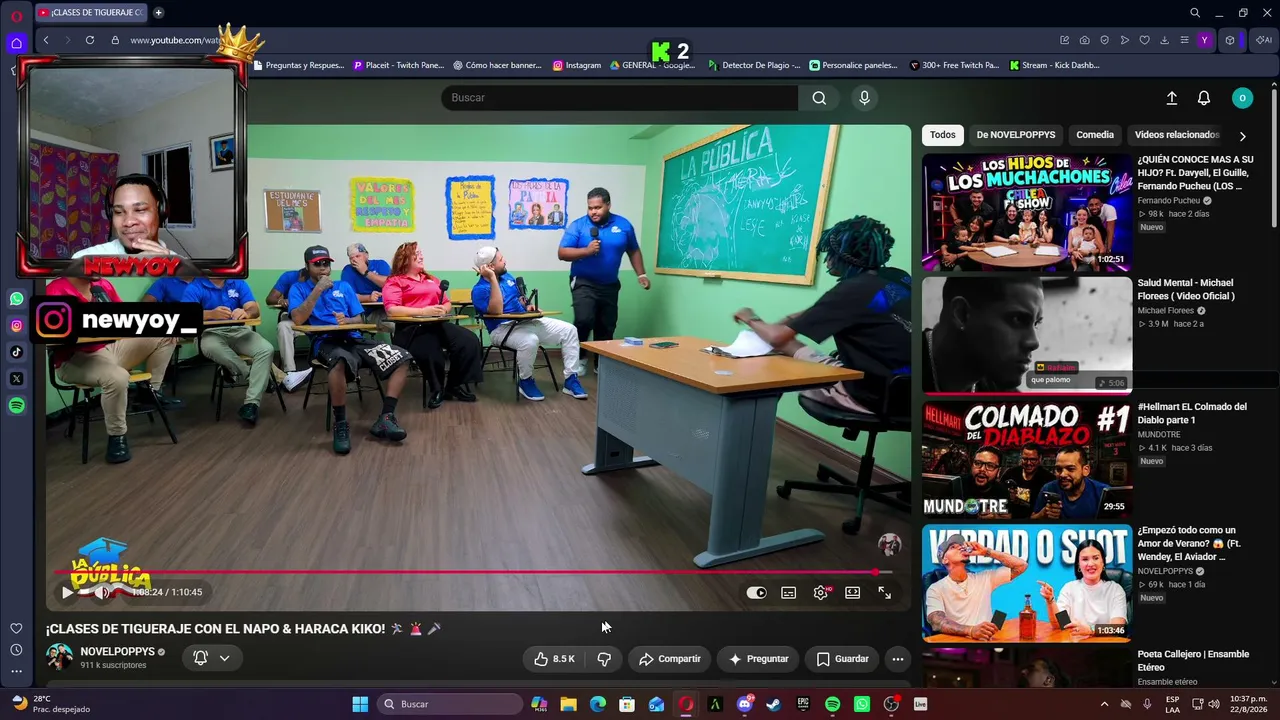Open the video player settings gear
Viewport: 1280px width, 720px height.
pos(821,593)
